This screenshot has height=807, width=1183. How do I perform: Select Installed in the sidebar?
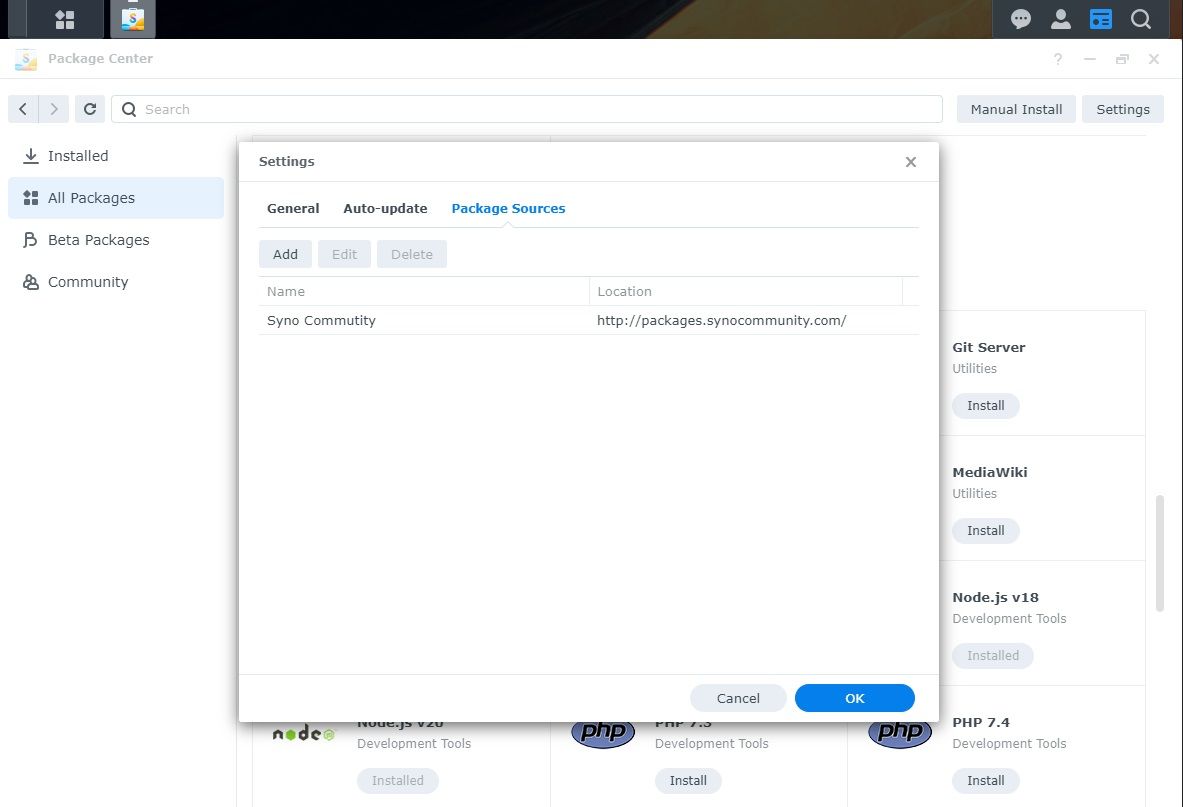tap(75, 155)
